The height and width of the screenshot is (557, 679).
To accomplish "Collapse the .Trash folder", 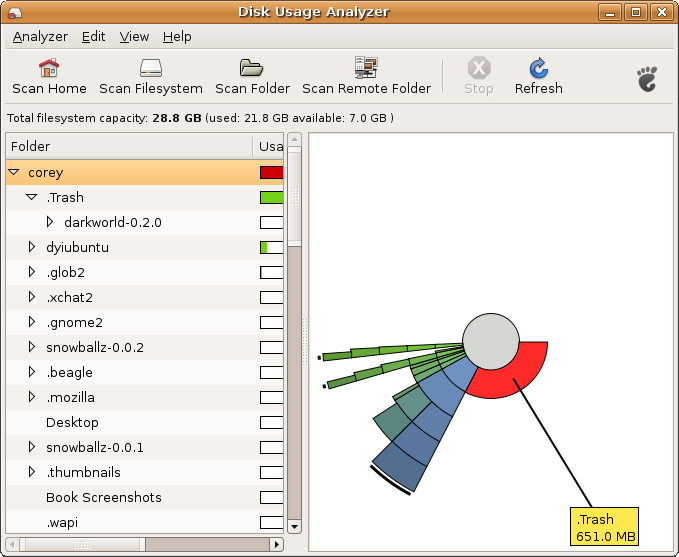I will (32, 197).
